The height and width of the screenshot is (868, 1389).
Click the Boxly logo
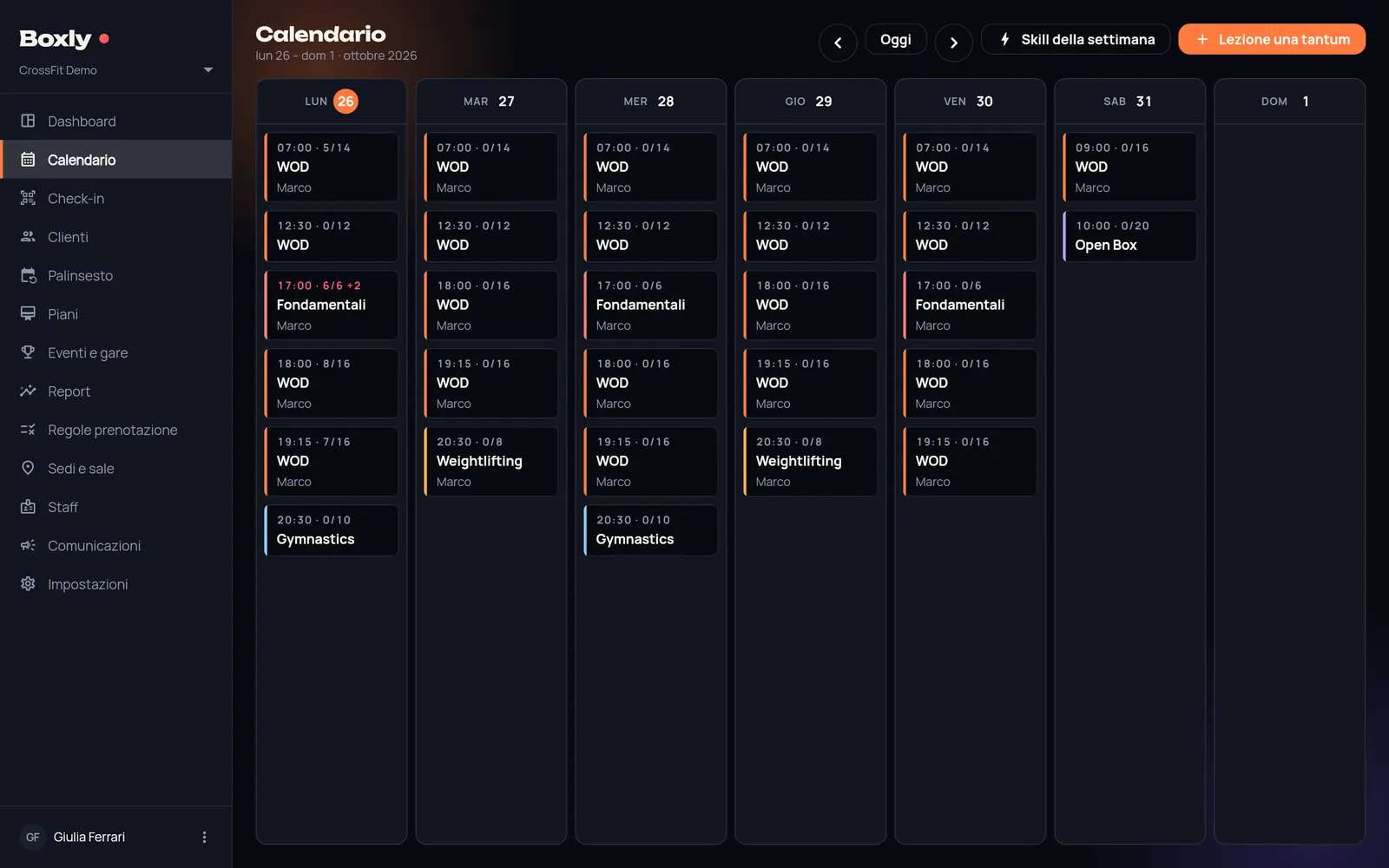[63, 38]
